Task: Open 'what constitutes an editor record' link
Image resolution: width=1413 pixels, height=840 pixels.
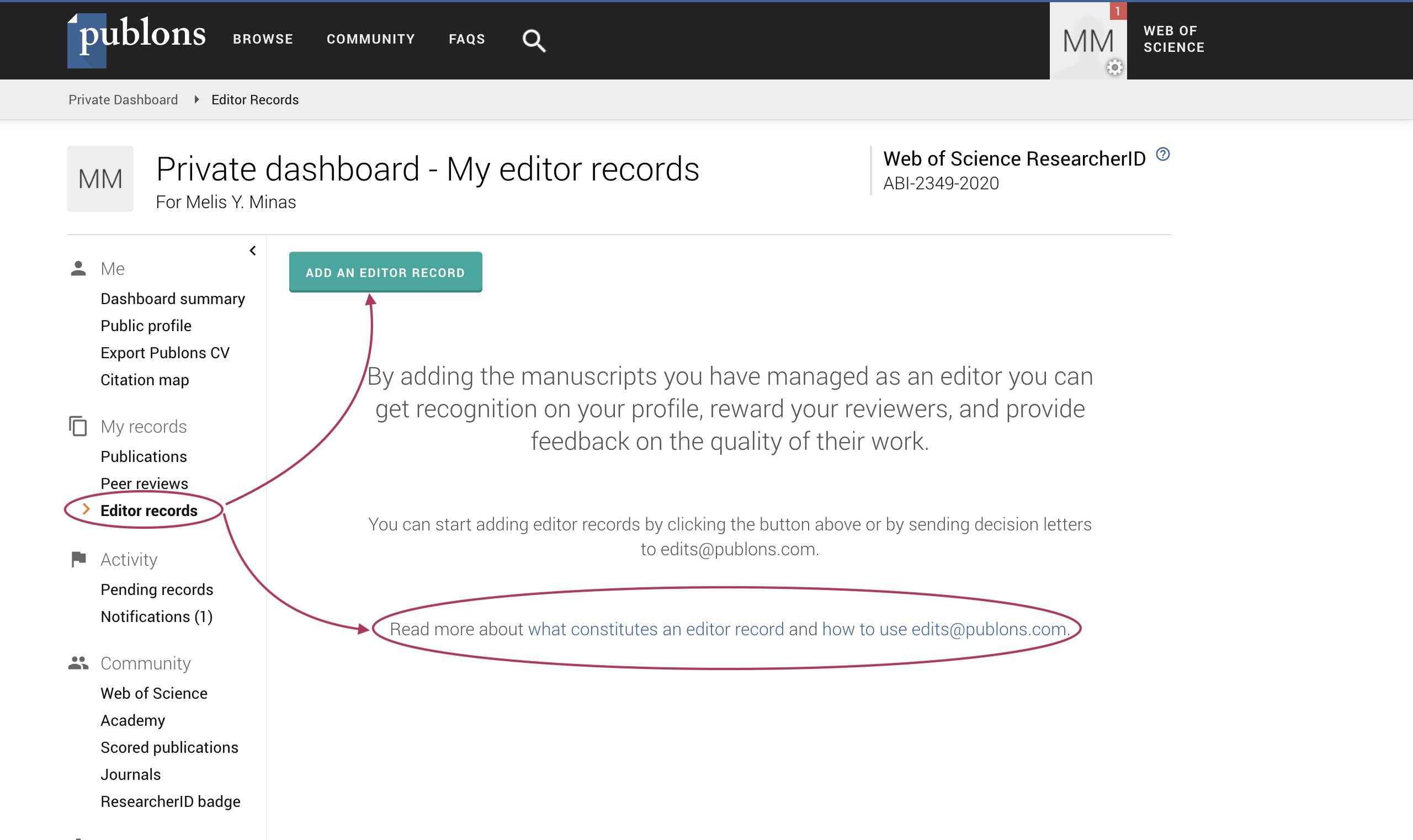Action: pos(656,629)
